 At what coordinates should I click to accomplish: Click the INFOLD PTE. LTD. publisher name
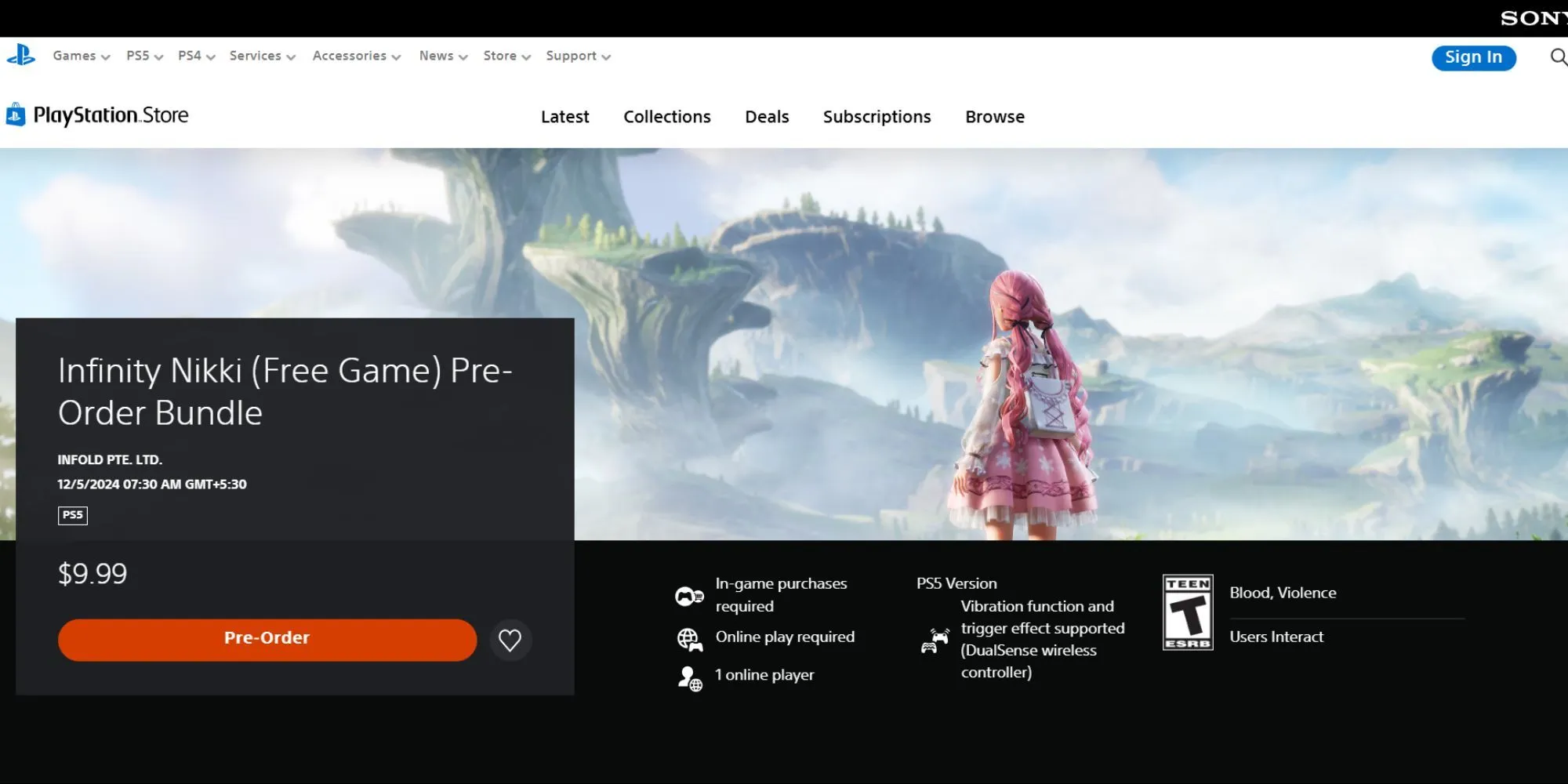tap(110, 459)
